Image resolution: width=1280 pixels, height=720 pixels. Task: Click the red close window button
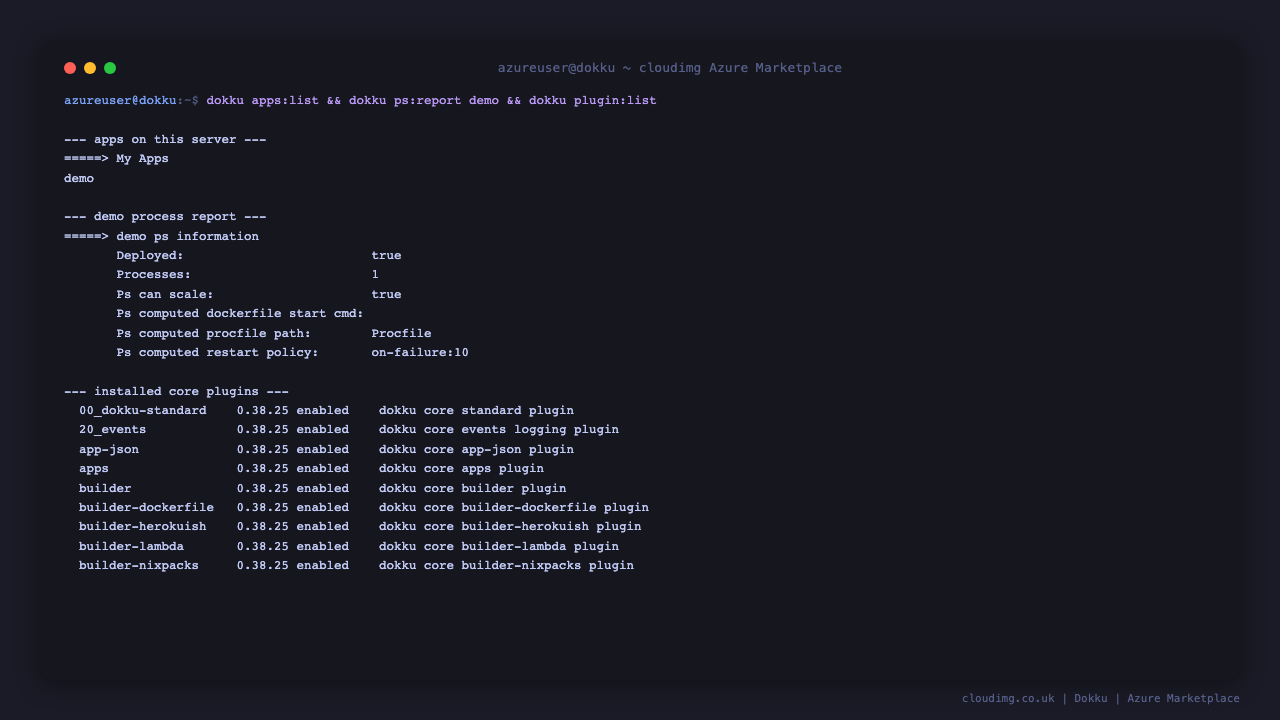(x=70, y=68)
